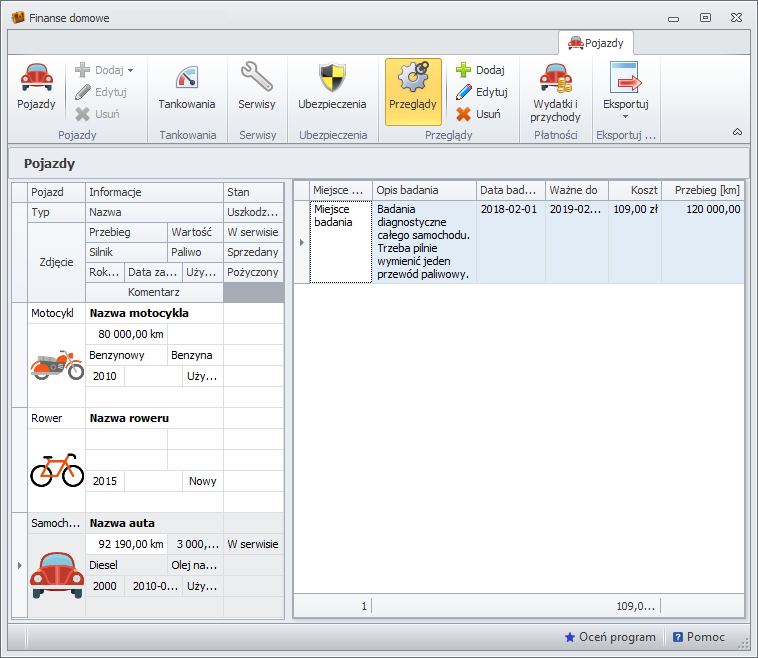Click the bicycle thumbnail image
758x658 pixels.
(57, 469)
